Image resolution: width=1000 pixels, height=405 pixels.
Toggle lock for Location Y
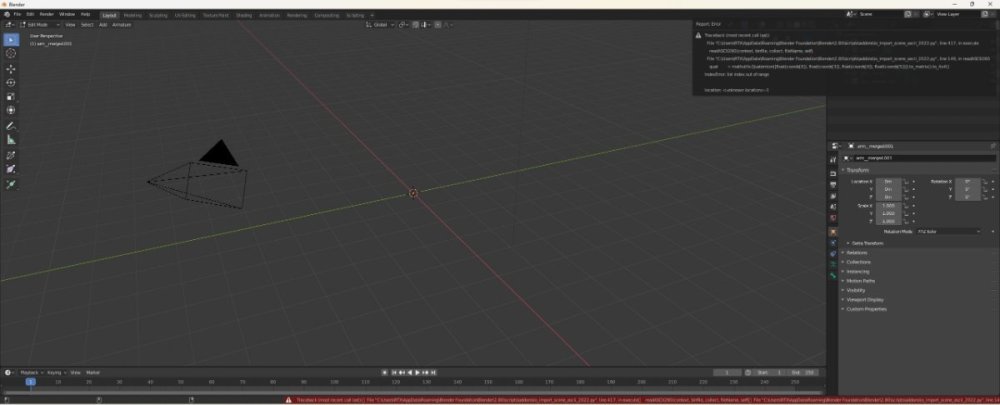coord(906,189)
